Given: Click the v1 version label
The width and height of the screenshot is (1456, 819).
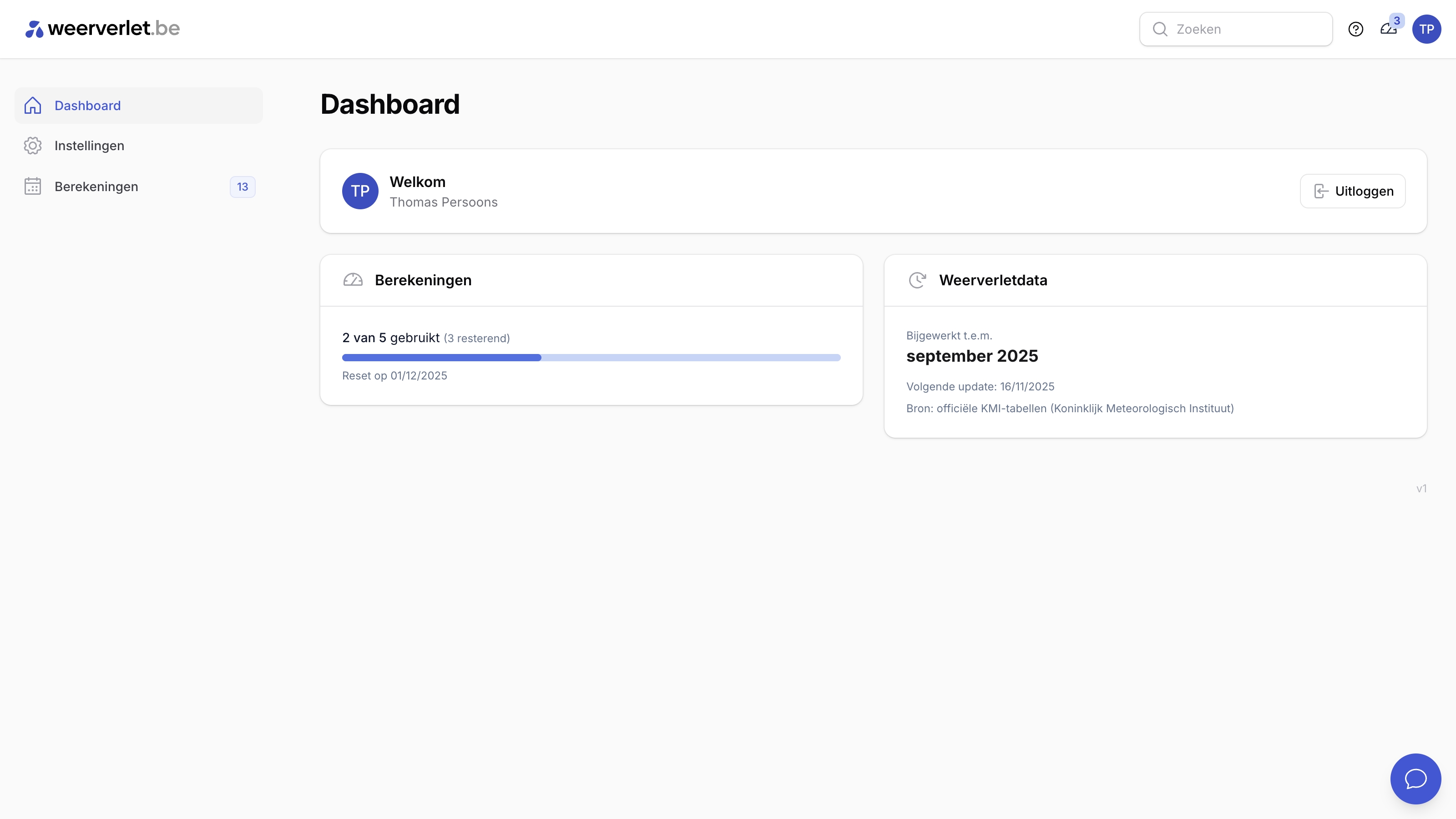Looking at the screenshot, I should tap(1421, 489).
